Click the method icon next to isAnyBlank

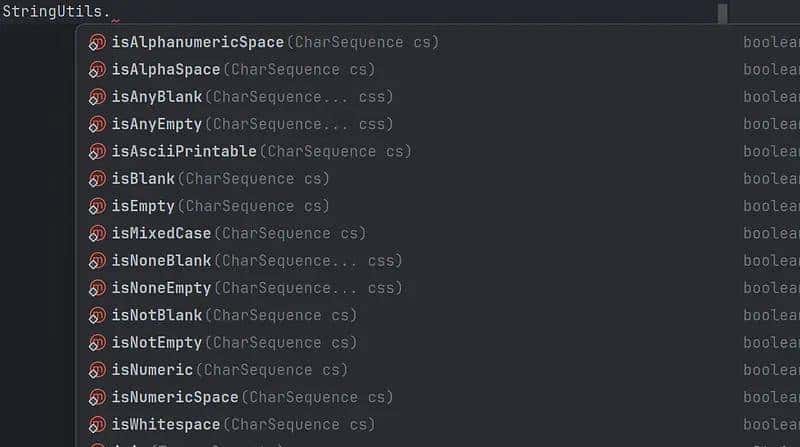click(97, 97)
